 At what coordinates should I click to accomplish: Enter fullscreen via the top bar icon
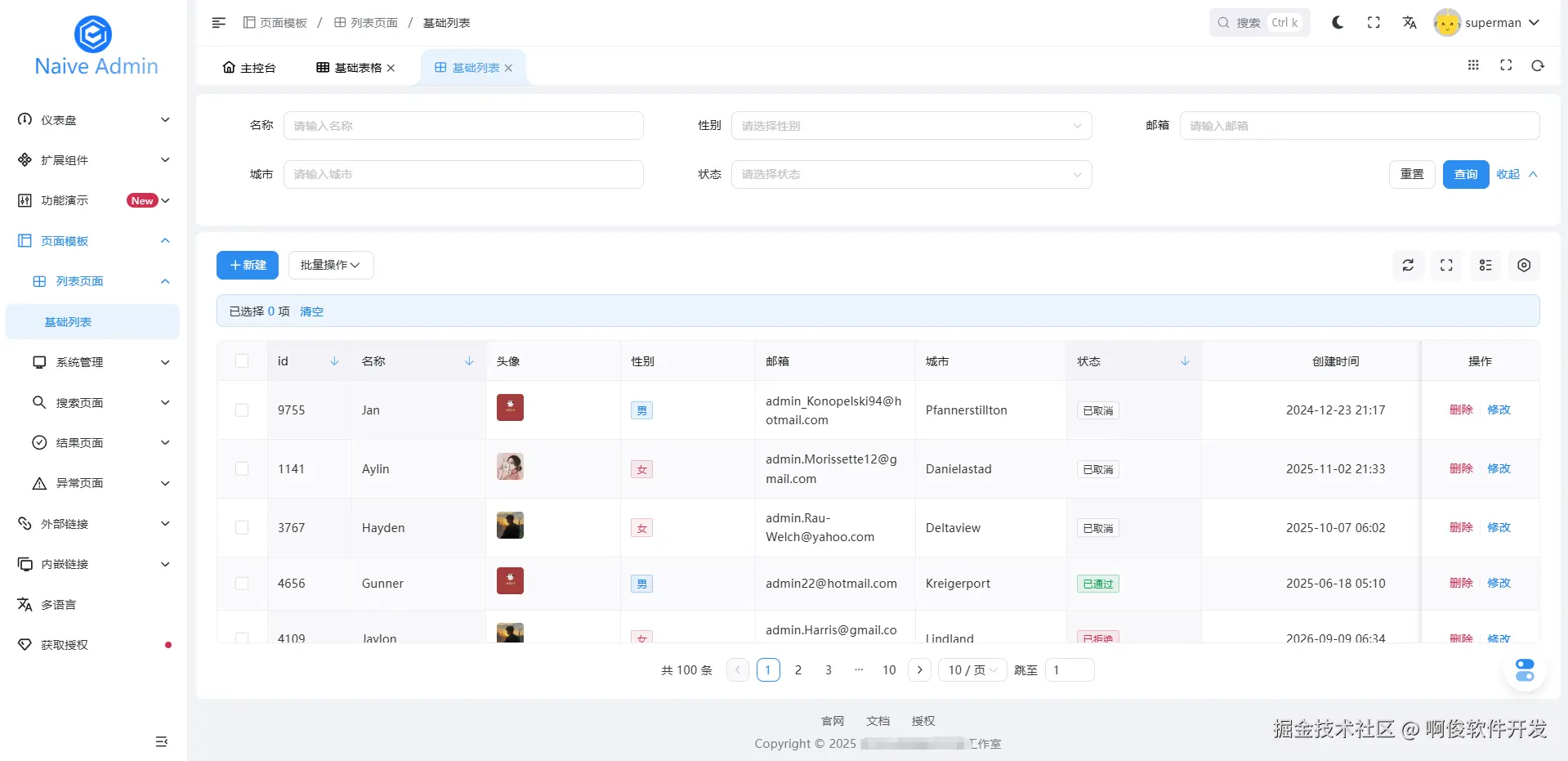pyautogui.click(x=1374, y=23)
